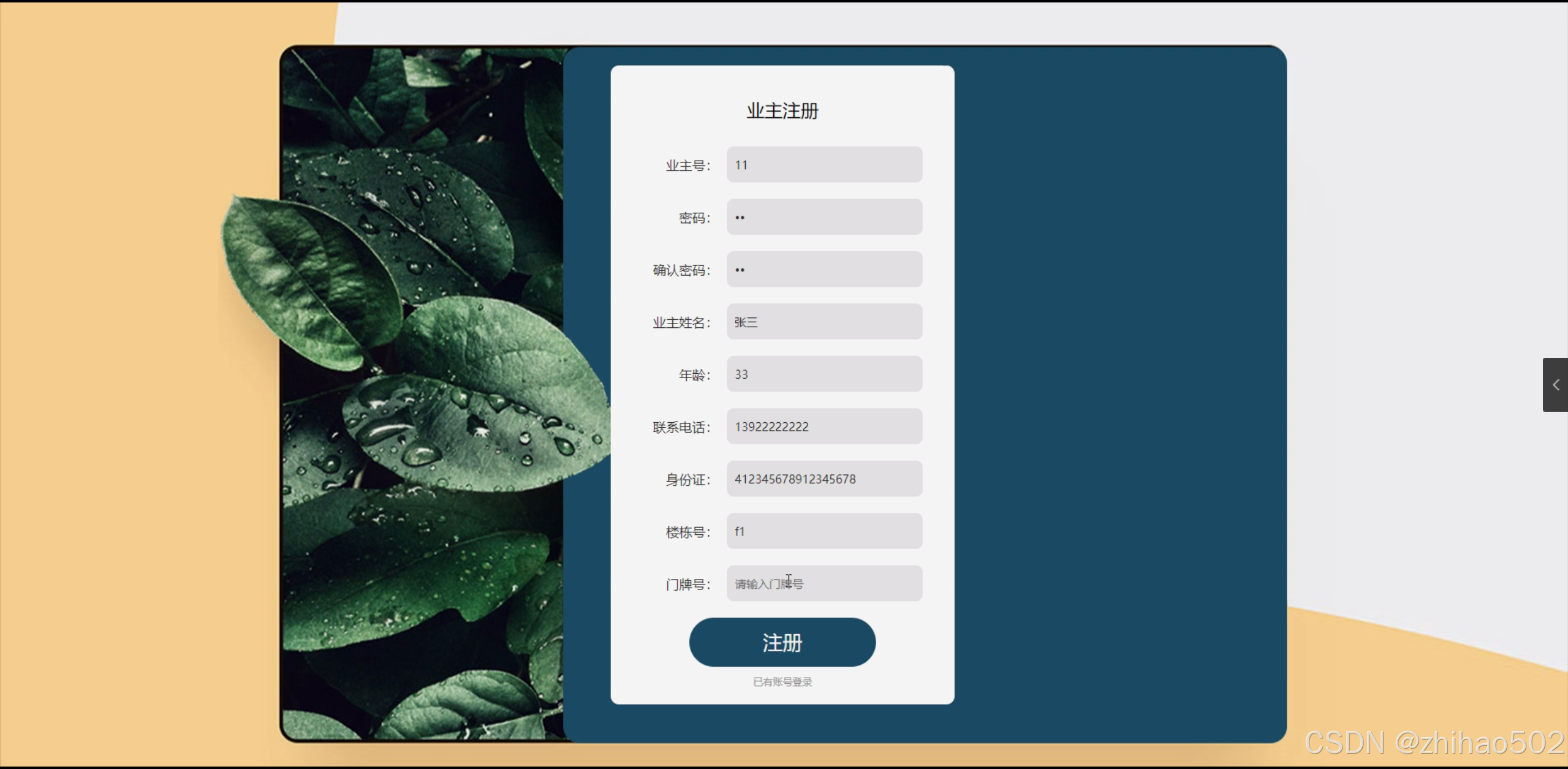Click the 门牌号 label text
The height and width of the screenshot is (769, 1568).
pyautogui.click(x=687, y=585)
